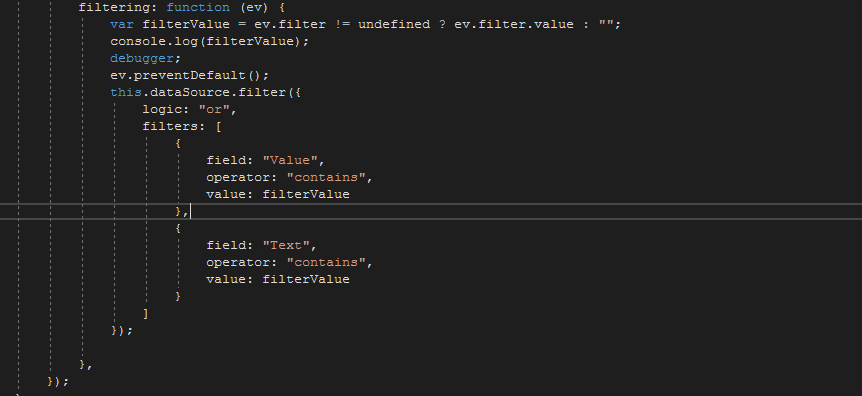Click the "Value" field string
The width and height of the screenshot is (862, 396).
[x=290, y=161]
